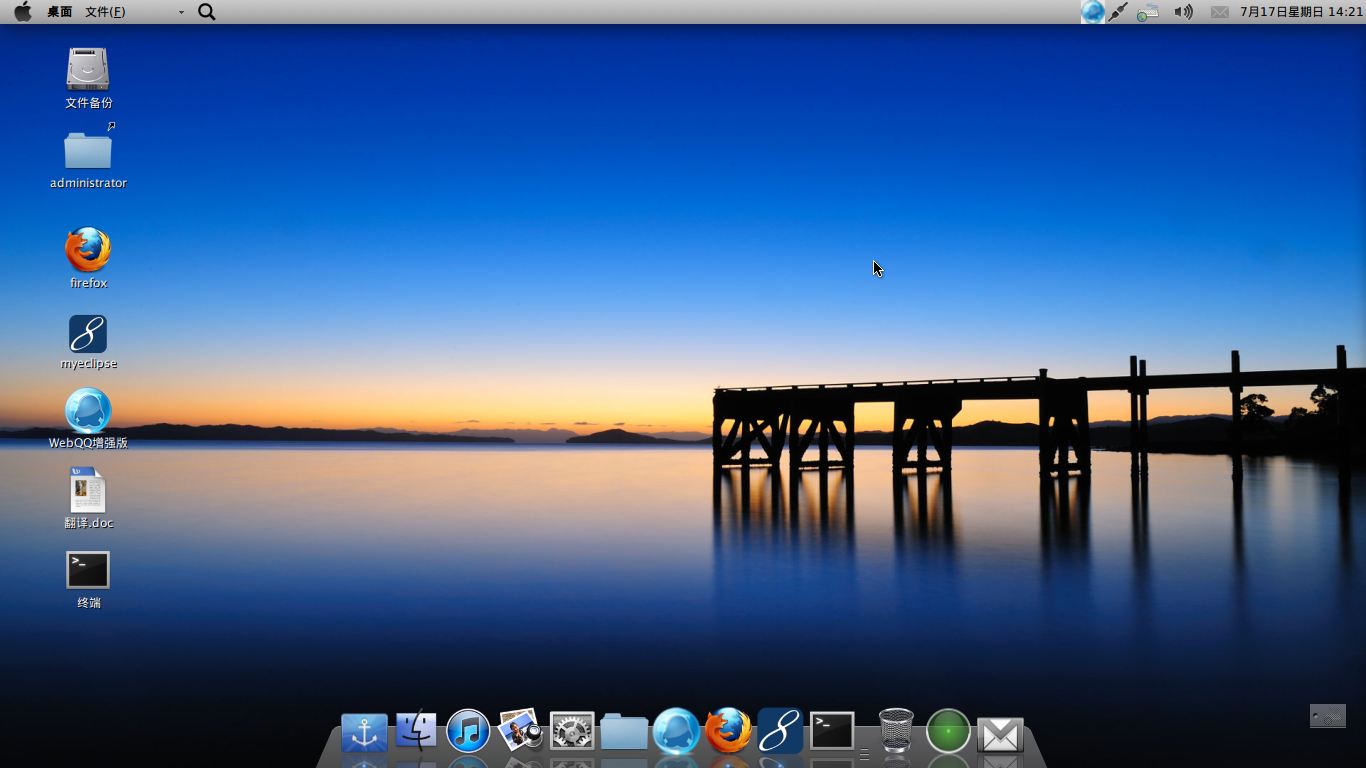Viewport: 1366px width, 768px height.
Task: Launch Firefox from the dock
Action: pyautogui.click(x=728, y=730)
